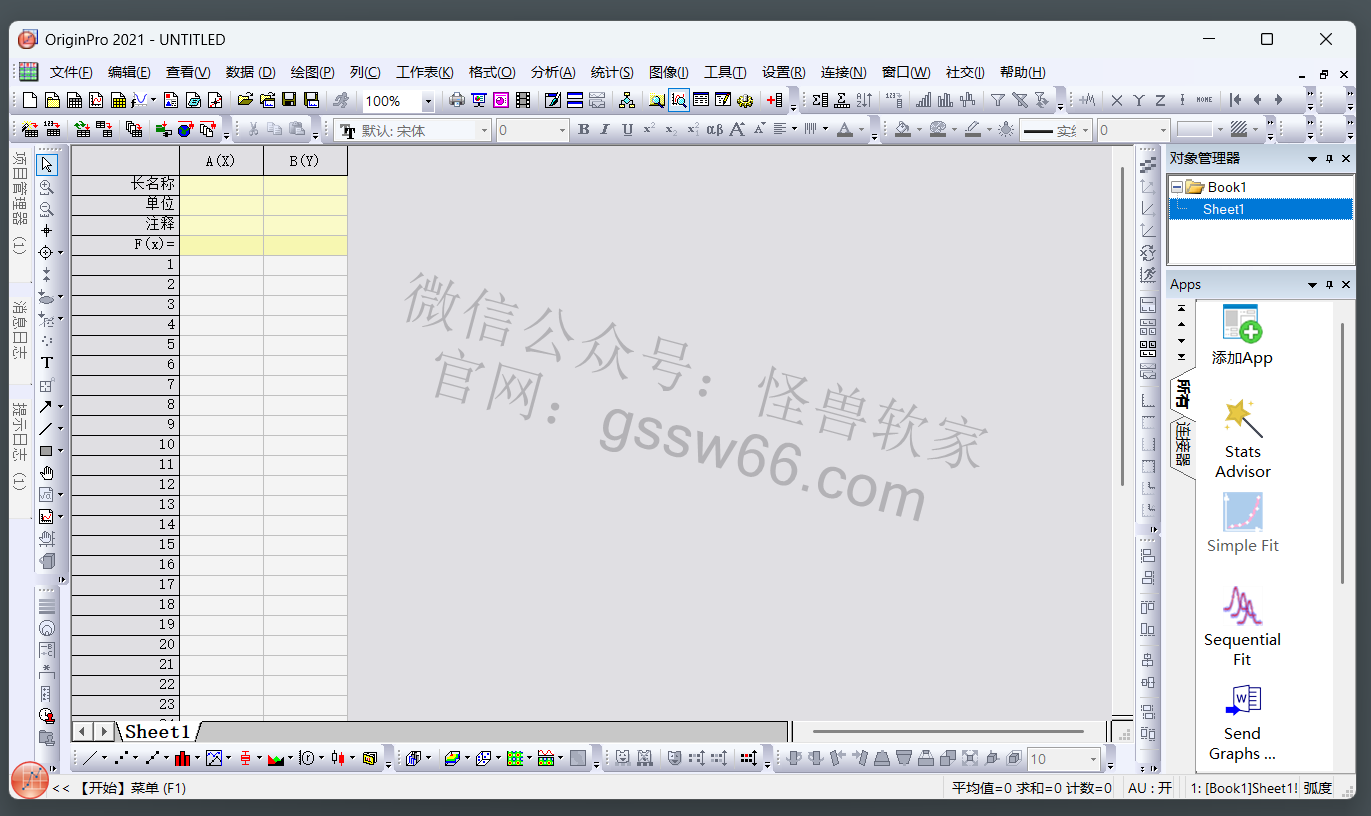Screen dimensions: 1371x816
Task: Open the Send Graphs to Word app
Action: pos(1242,722)
